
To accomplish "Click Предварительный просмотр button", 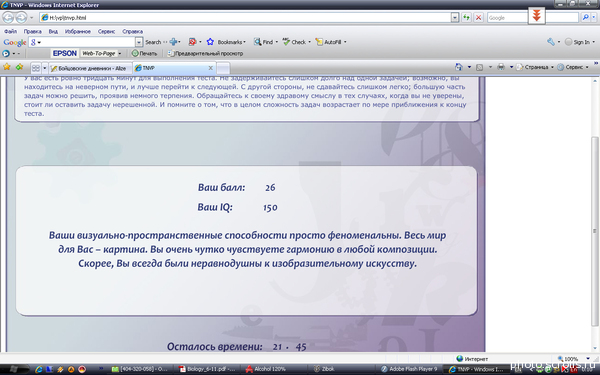I will (x=205, y=54).
